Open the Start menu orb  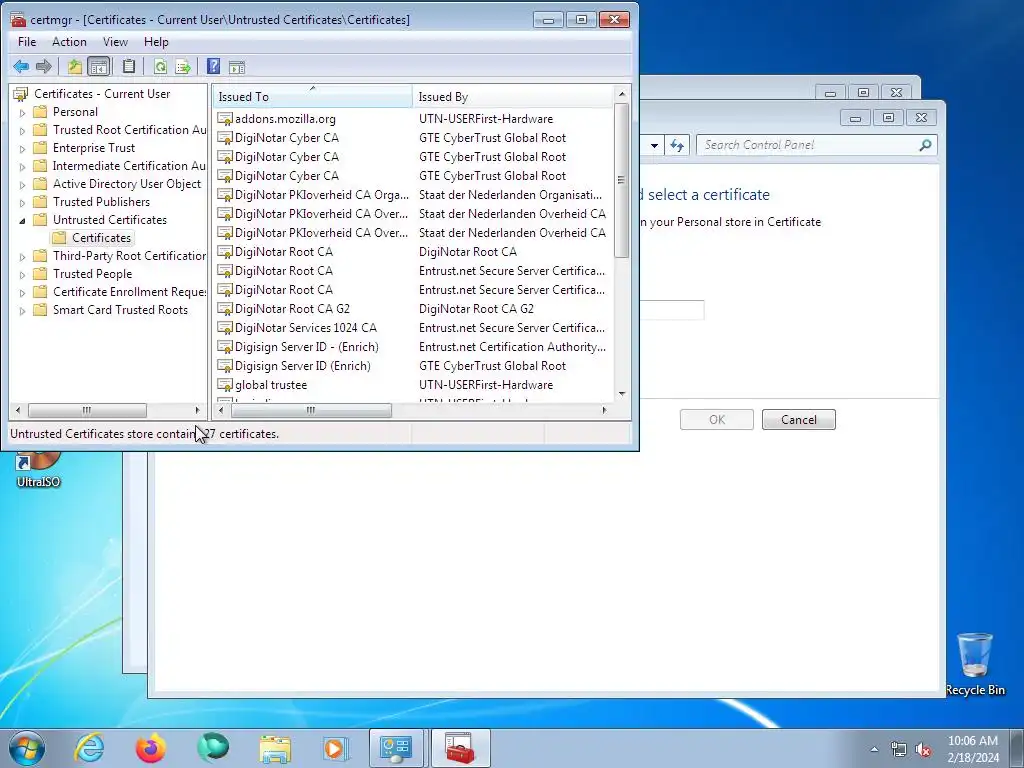(x=27, y=748)
